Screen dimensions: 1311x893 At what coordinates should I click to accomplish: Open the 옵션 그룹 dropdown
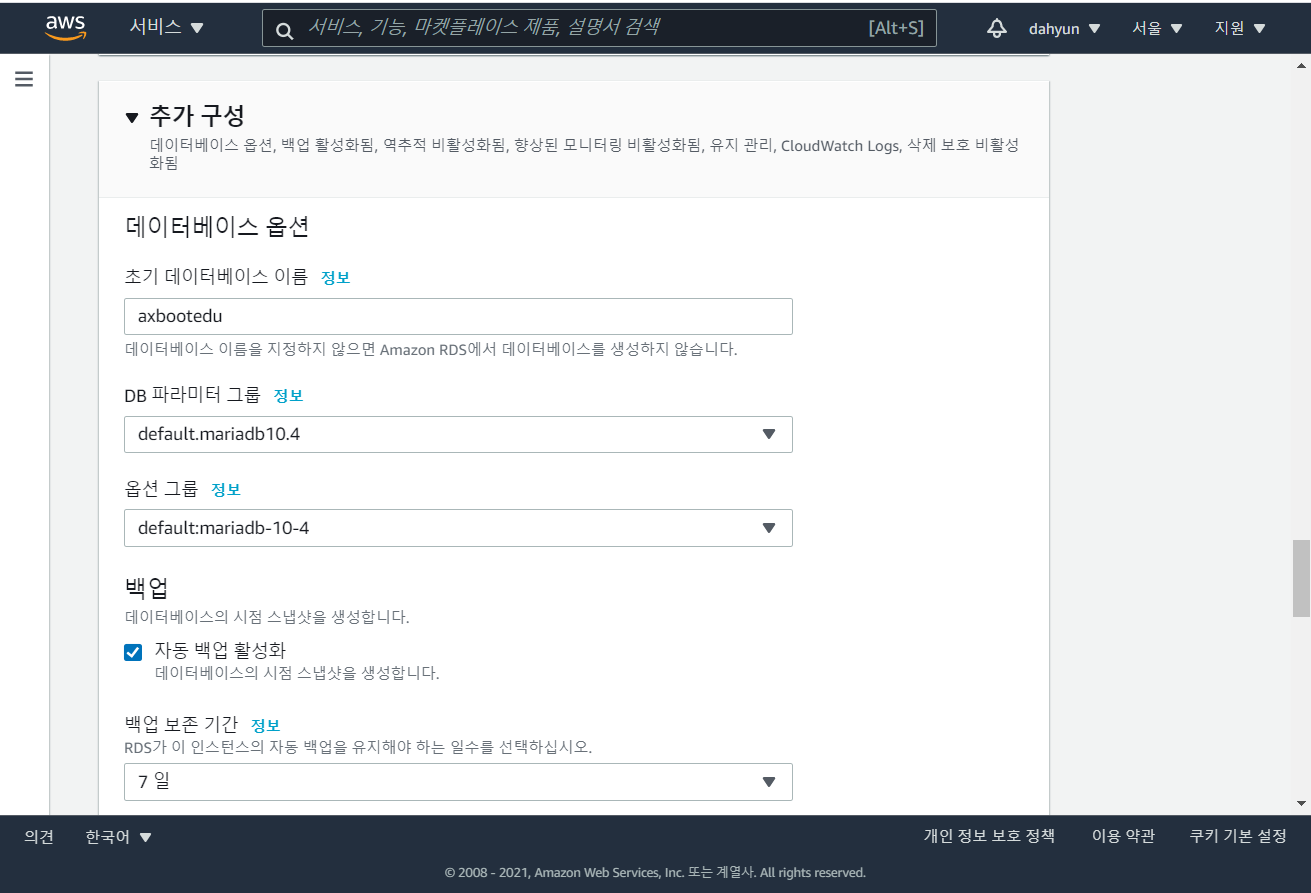[458, 528]
